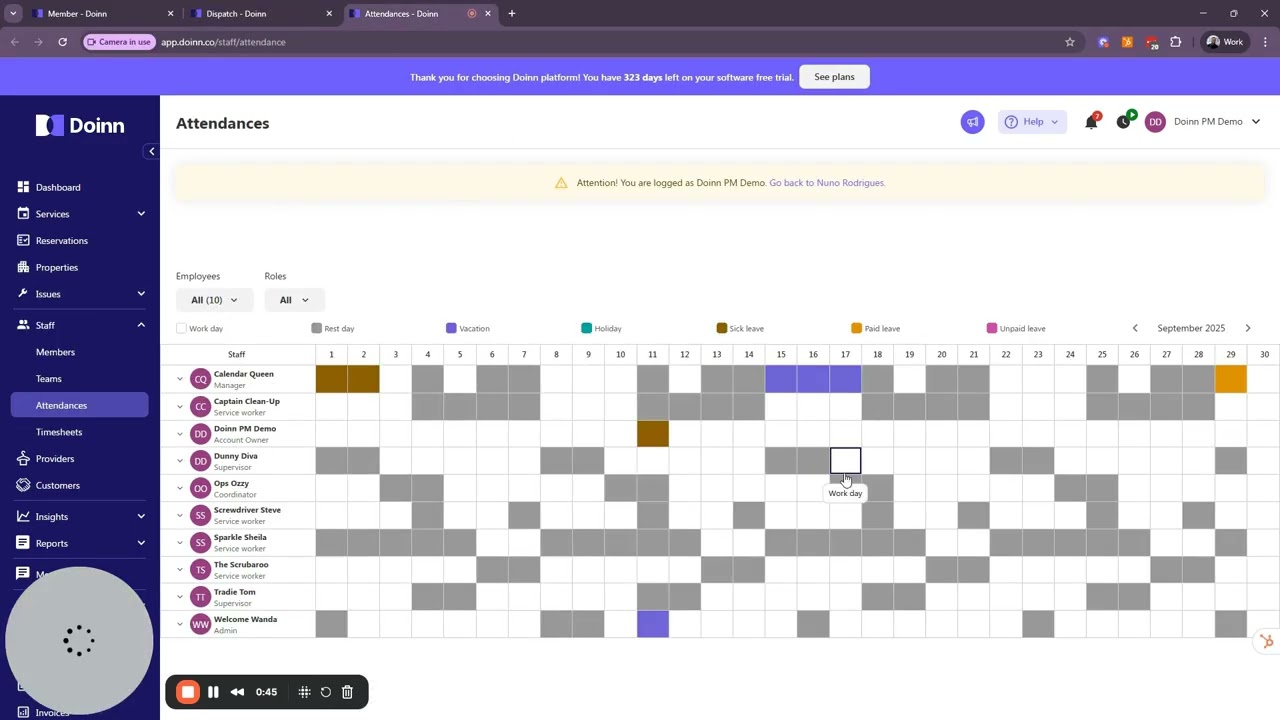1280x720 pixels.
Task: Reload the browser page
Action: [x=62, y=42]
